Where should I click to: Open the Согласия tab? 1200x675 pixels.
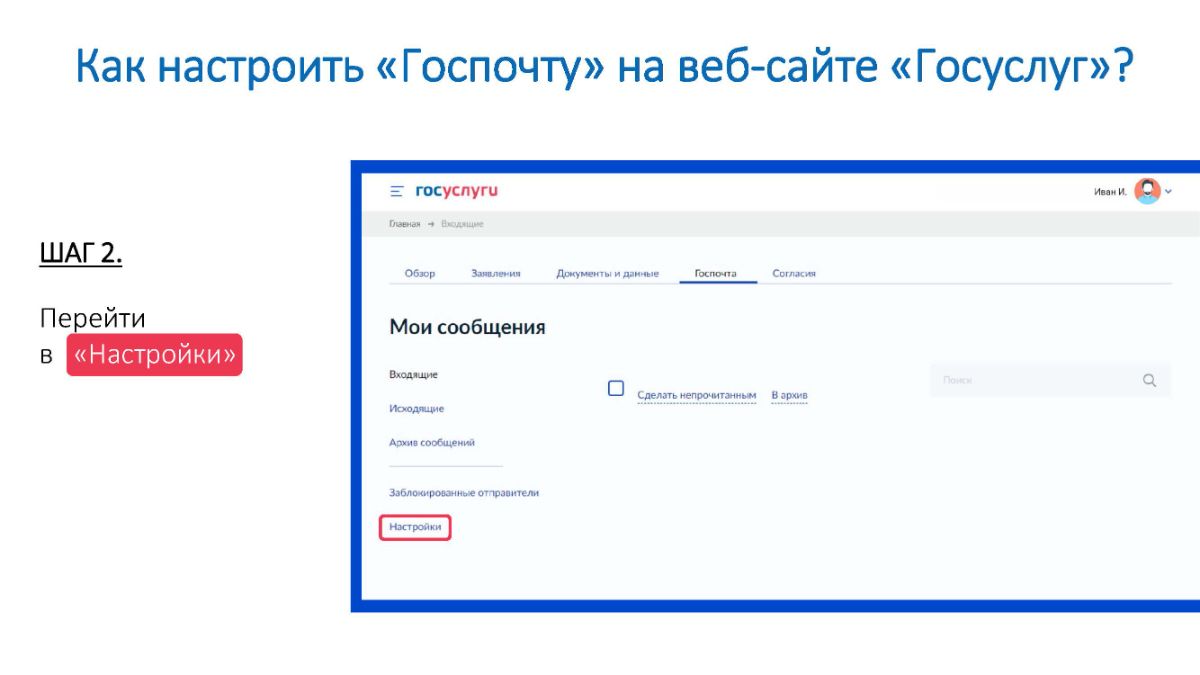point(794,273)
